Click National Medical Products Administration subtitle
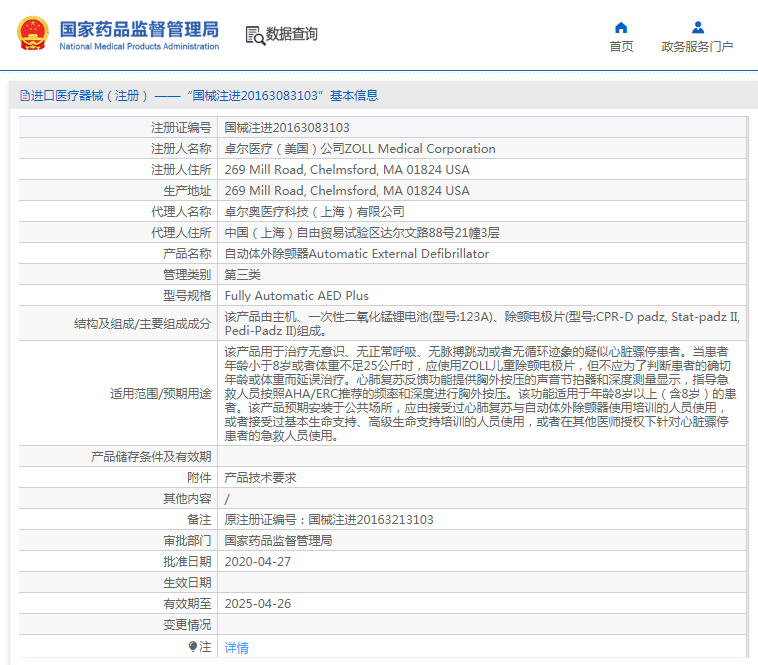 coord(139,46)
